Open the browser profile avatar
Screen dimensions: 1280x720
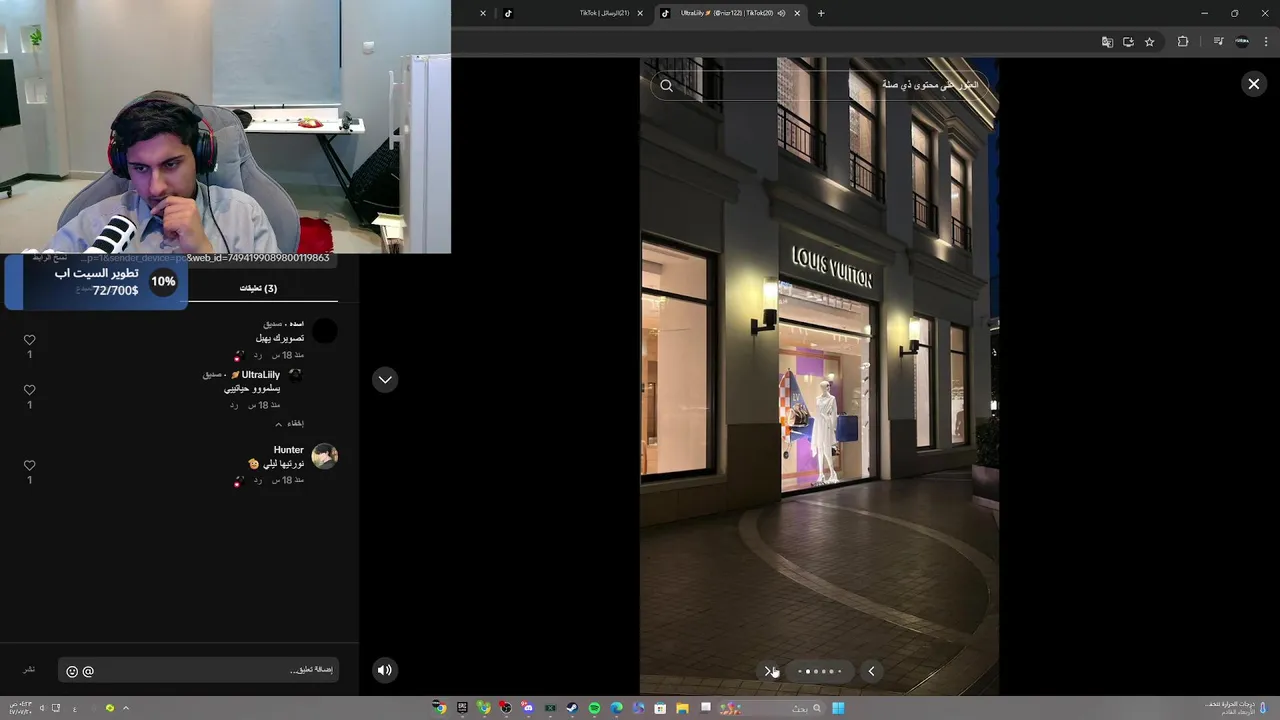click(x=1242, y=42)
